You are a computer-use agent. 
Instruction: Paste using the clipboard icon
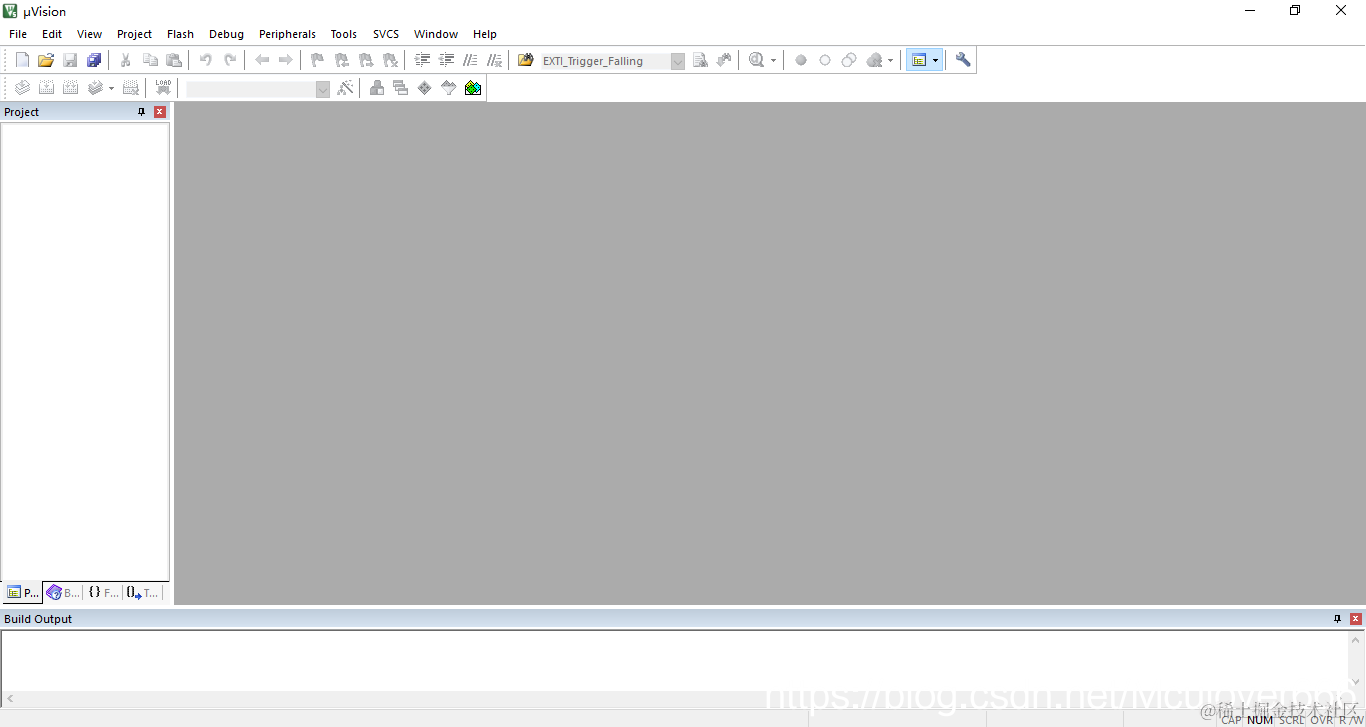(174, 60)
